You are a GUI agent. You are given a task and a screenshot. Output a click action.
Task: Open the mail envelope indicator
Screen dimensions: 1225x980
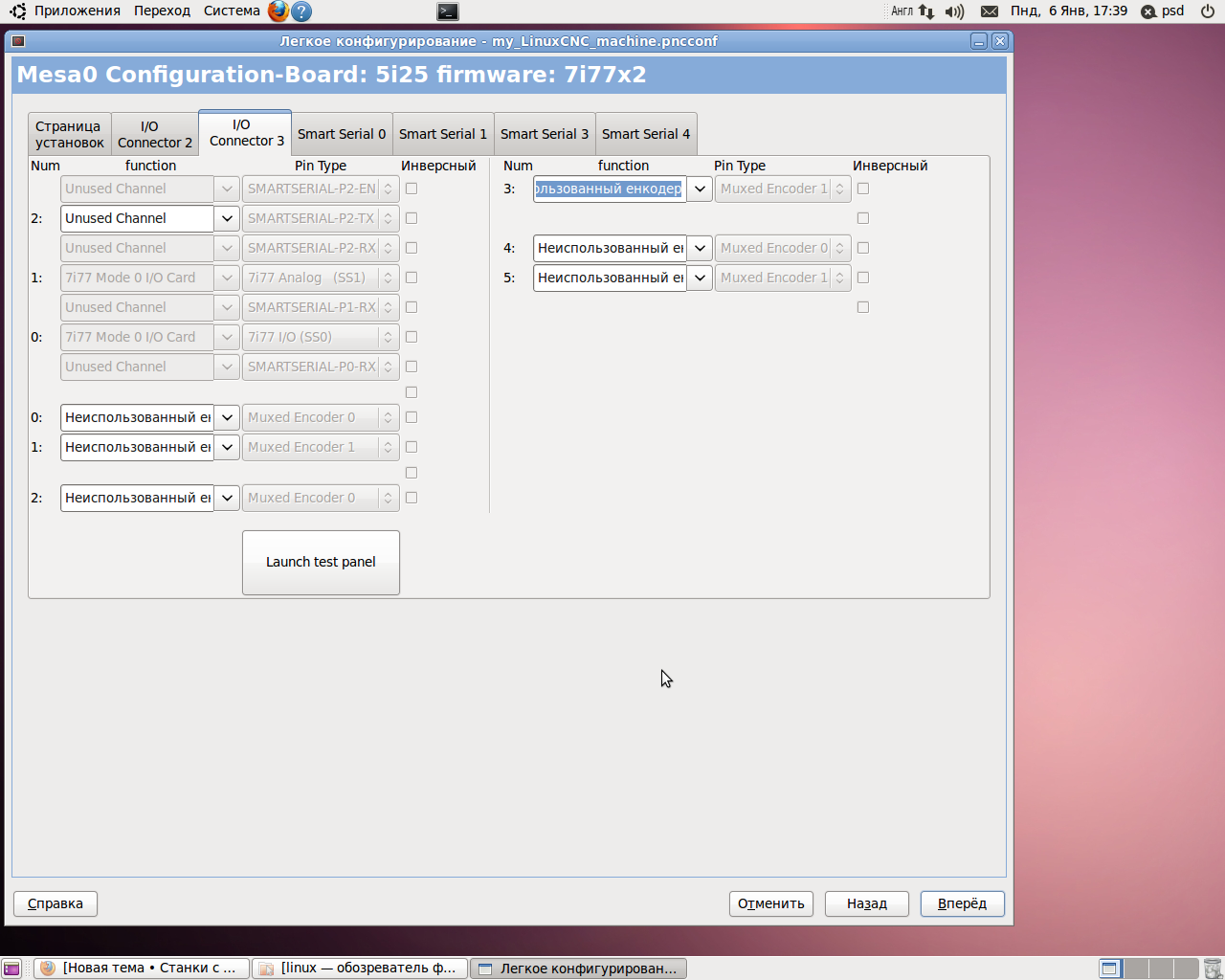(x=990, y=11)
